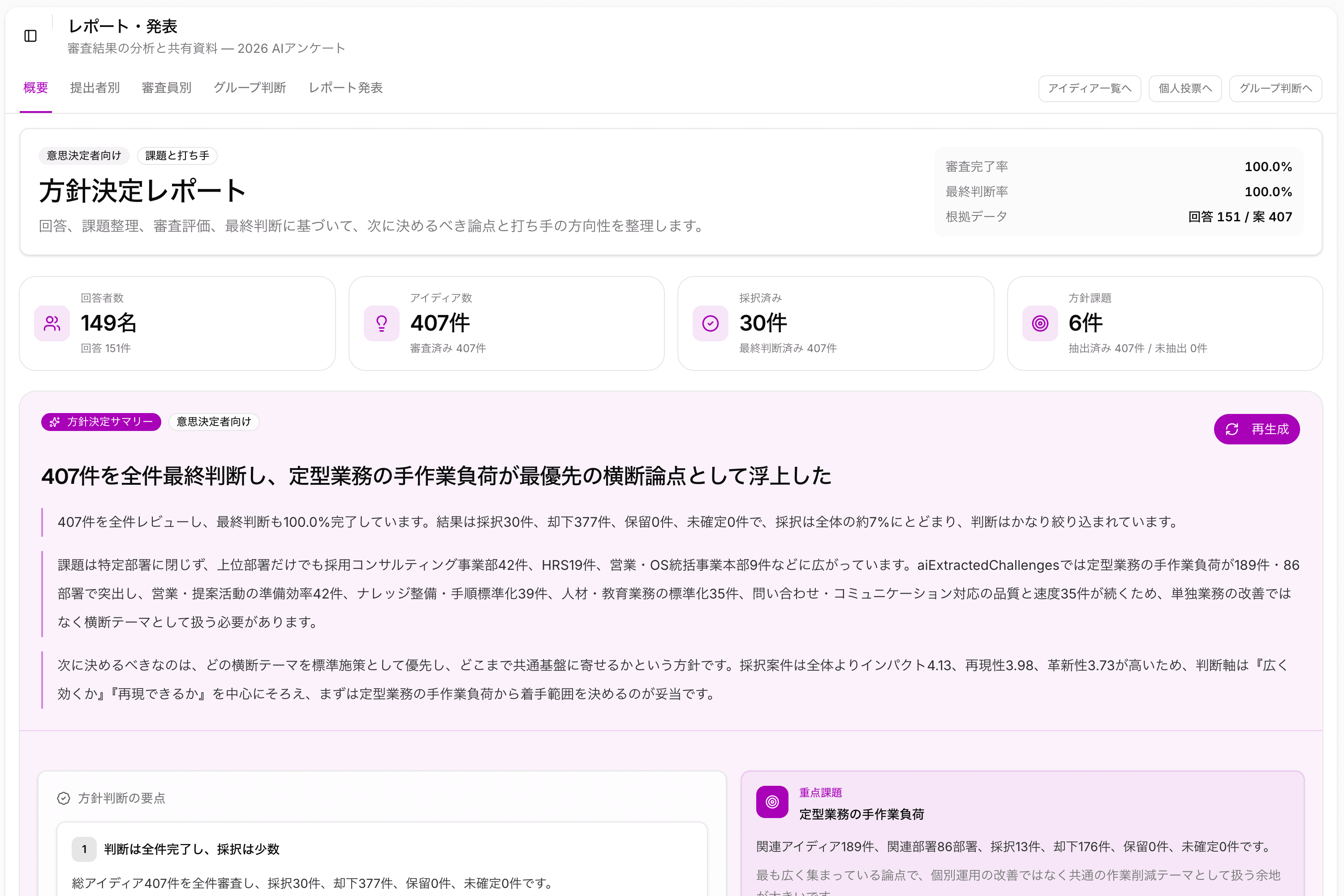Click 意思決定者向け tag beside 方針決定サマリー

tap(214, 422)
